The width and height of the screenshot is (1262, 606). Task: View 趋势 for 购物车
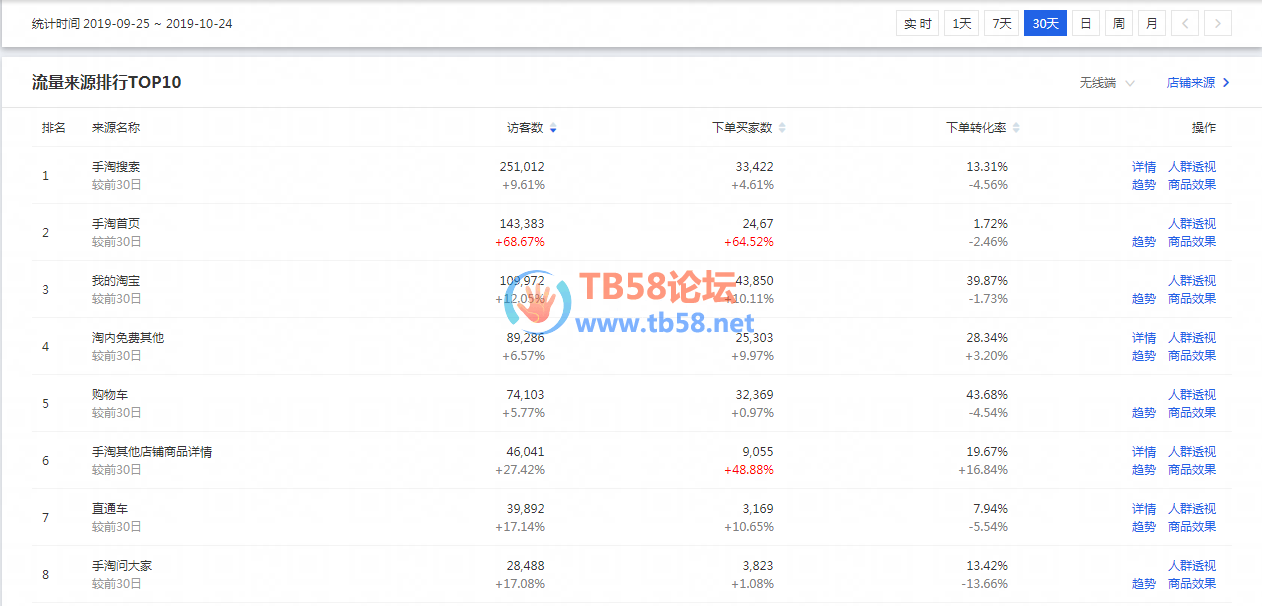coord(1144,413)
